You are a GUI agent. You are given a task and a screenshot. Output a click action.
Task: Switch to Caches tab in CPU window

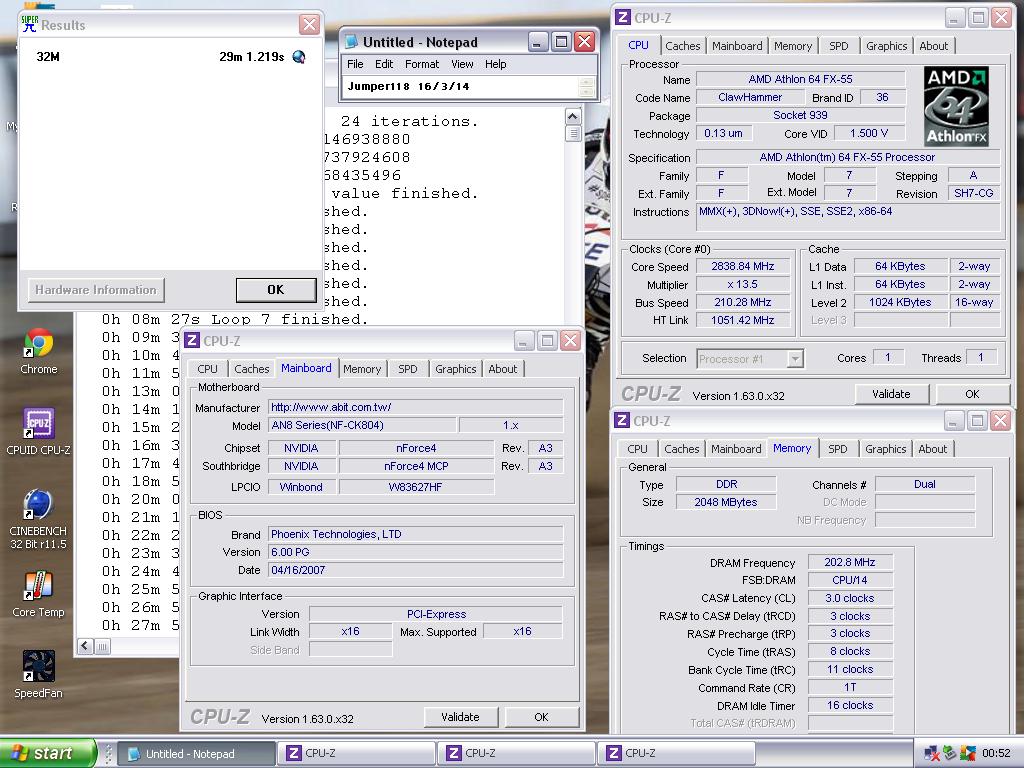point(682,46)
